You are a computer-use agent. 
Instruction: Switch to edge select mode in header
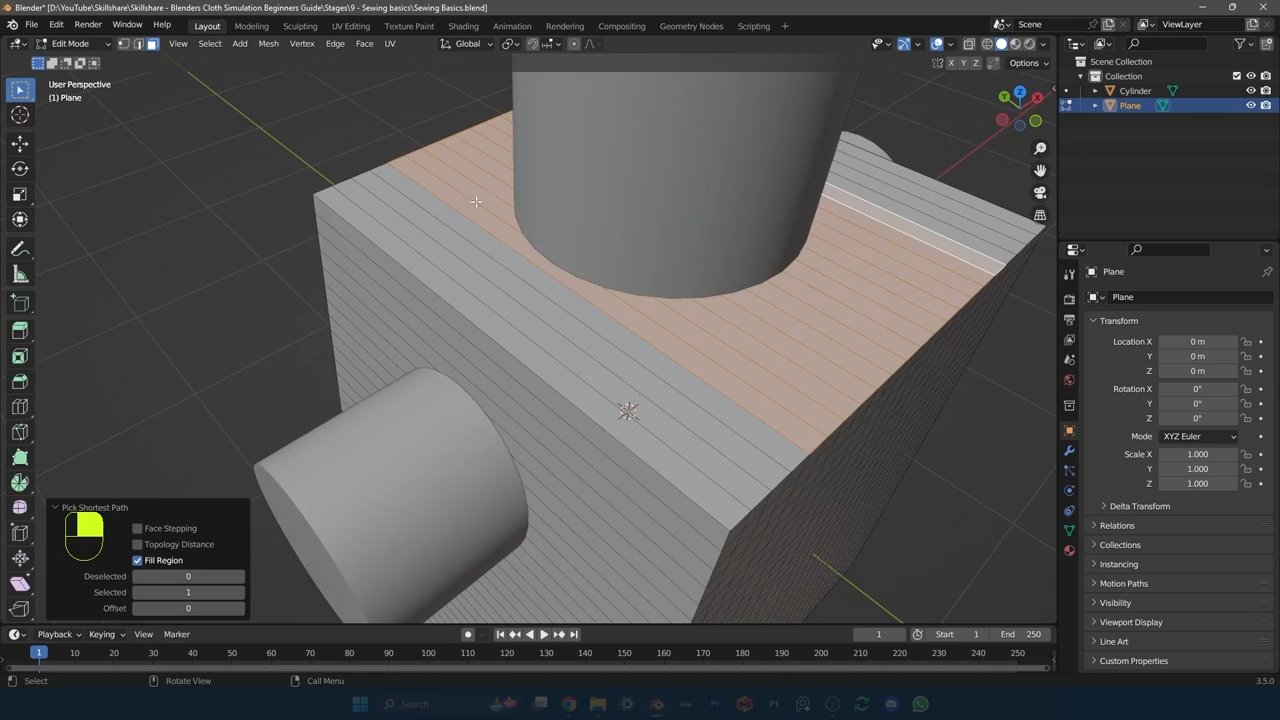click(x=138, y=43)
